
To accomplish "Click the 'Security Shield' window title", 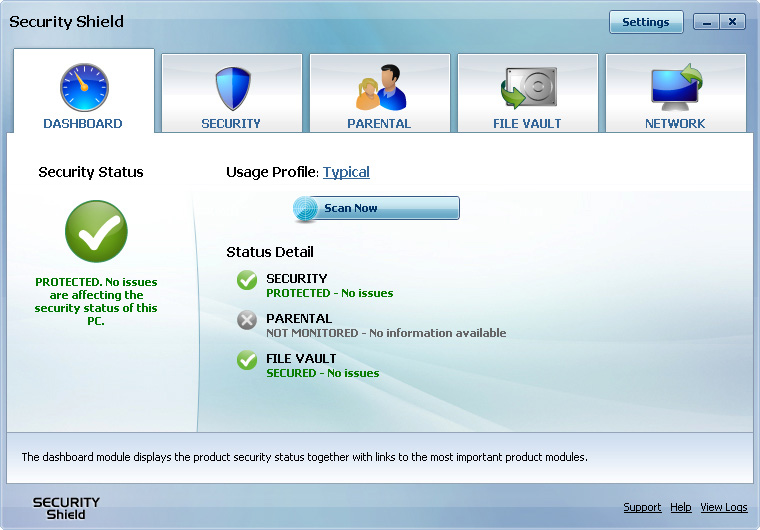I will [x=66, y=21].
